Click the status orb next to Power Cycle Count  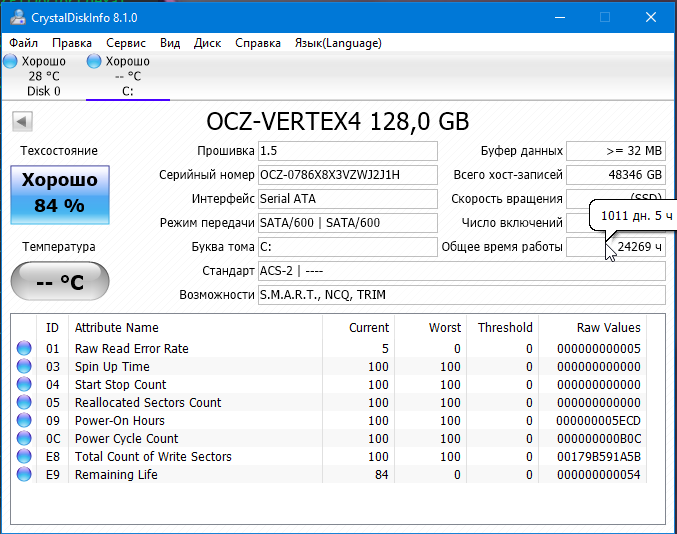(24, 439)
